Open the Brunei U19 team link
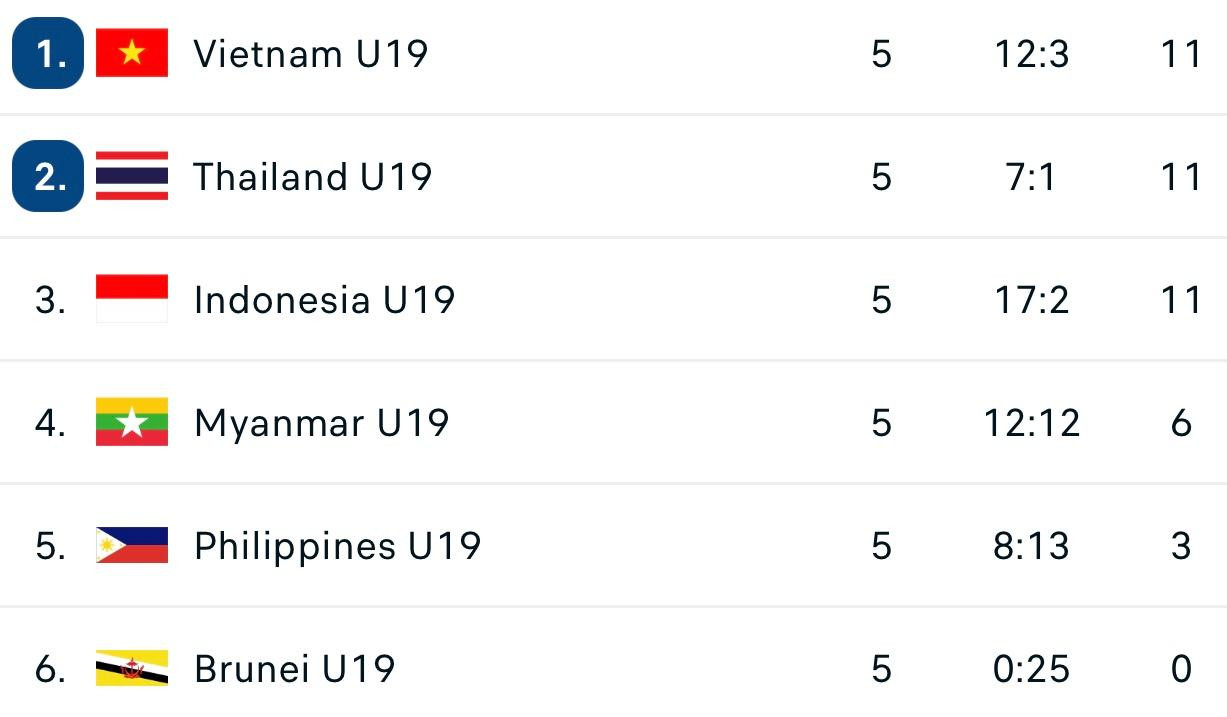This screenshot has height=717, width=1227. coord(294,669)
